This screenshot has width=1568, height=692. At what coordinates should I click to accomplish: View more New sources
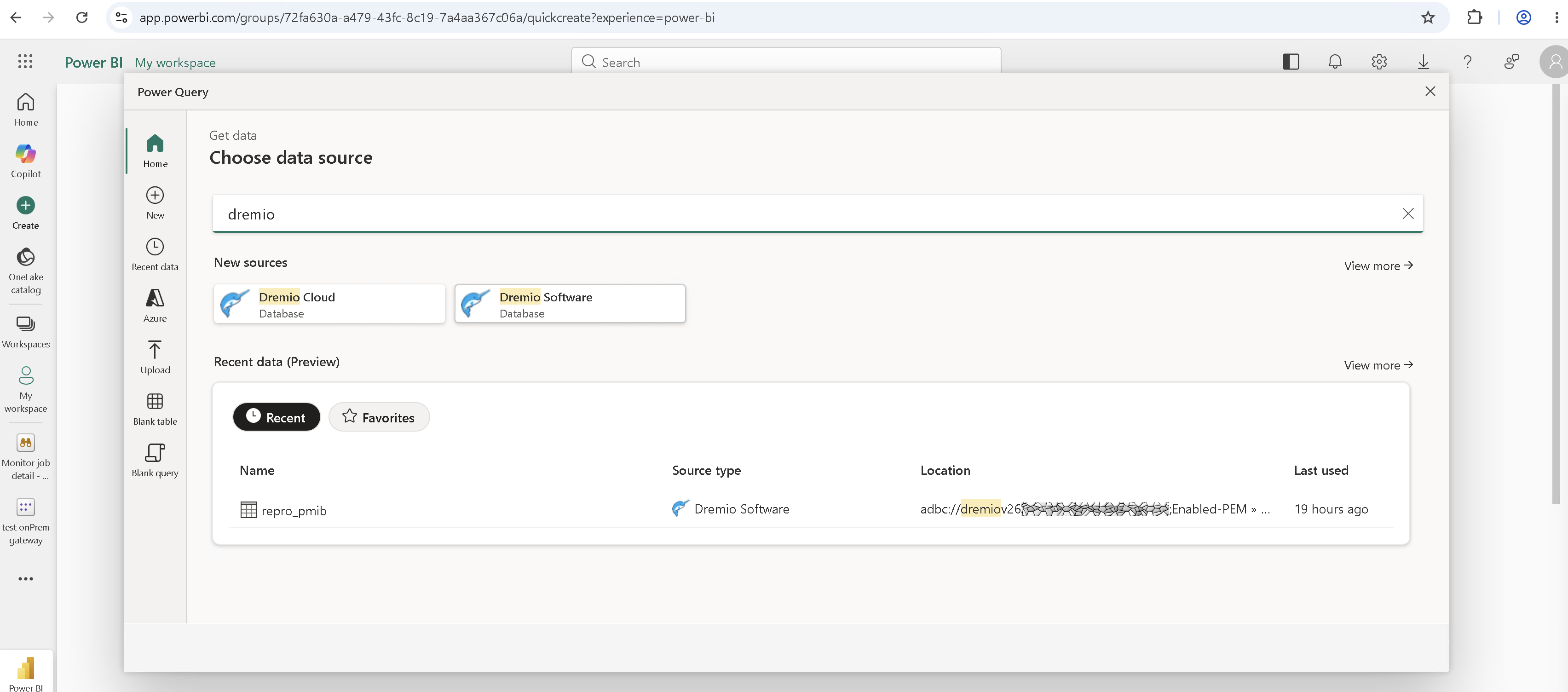coord(1378,266)
